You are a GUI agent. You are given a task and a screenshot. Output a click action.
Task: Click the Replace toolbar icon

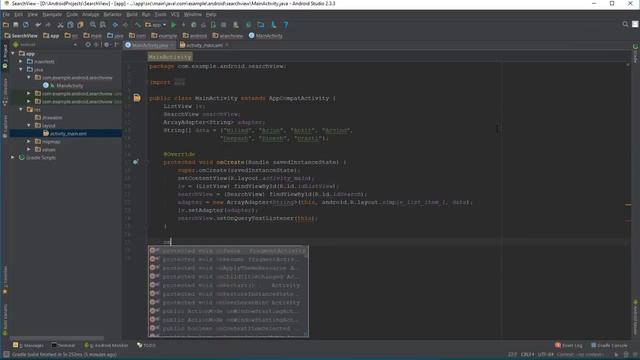click(x=103, y=25)
